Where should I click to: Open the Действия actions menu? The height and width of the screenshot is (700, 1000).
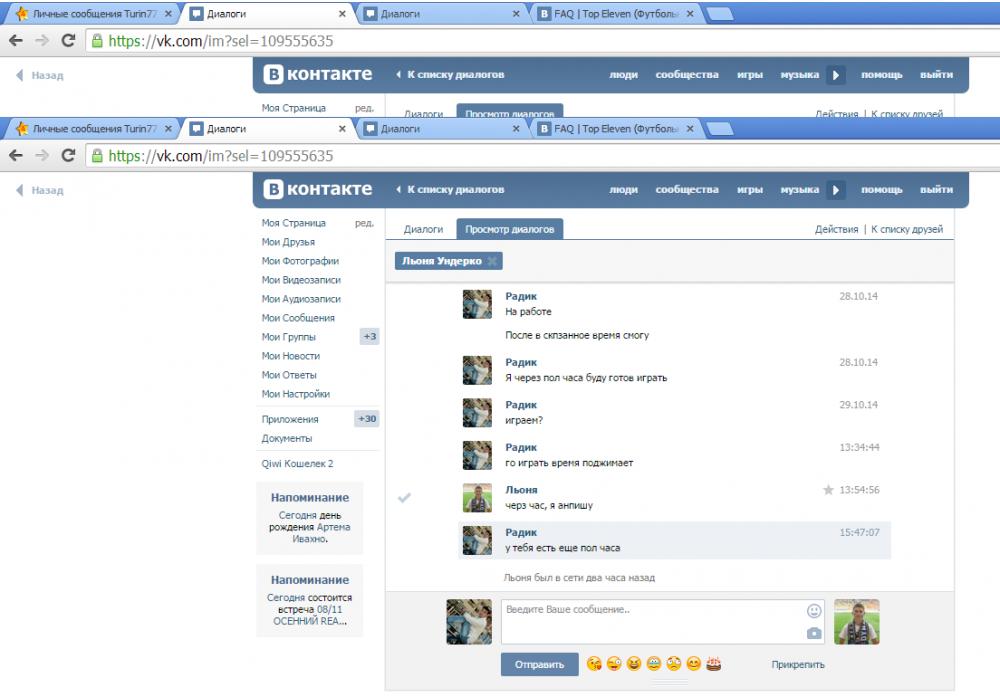(x=836, y=229)
